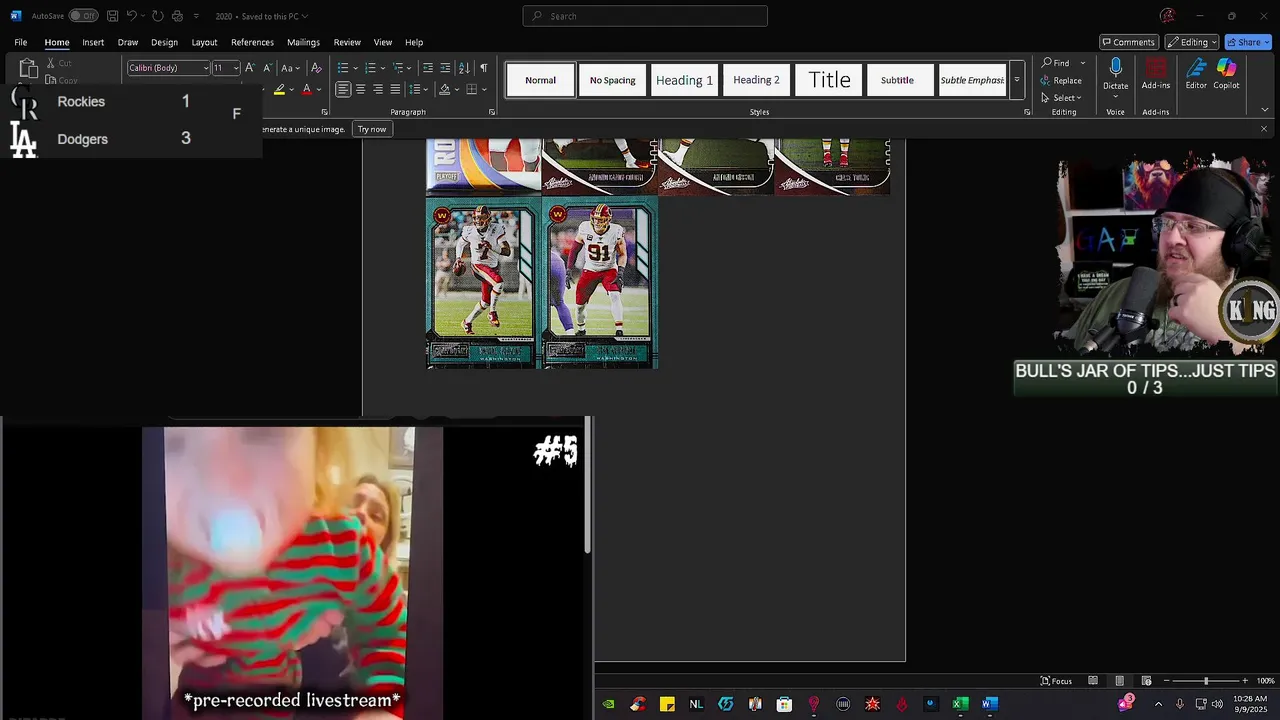Image resolution: width=1280 pixels, height=720 pixels.
Task: Apply the red font color
Action: 307,89
